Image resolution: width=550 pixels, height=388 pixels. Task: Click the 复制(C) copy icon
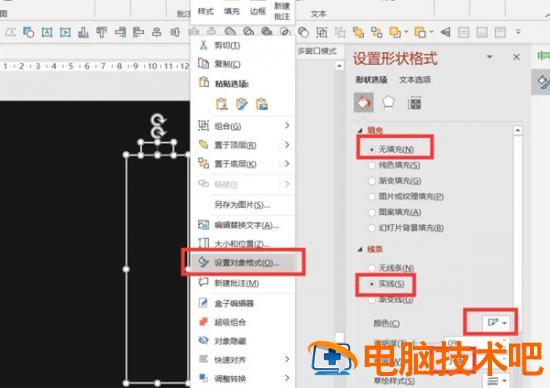(203, 63)
